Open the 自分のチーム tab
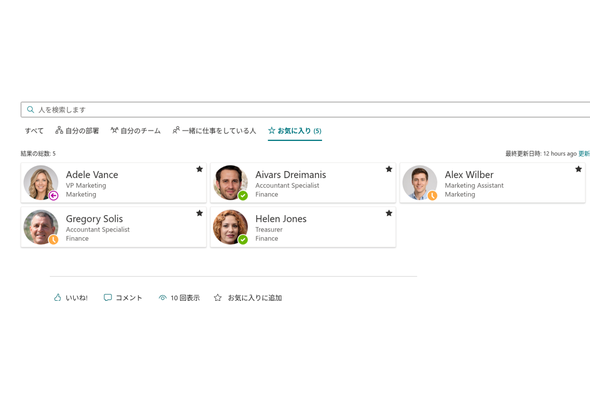Viewport: 600px width, 400px height. tap(135, 131)
